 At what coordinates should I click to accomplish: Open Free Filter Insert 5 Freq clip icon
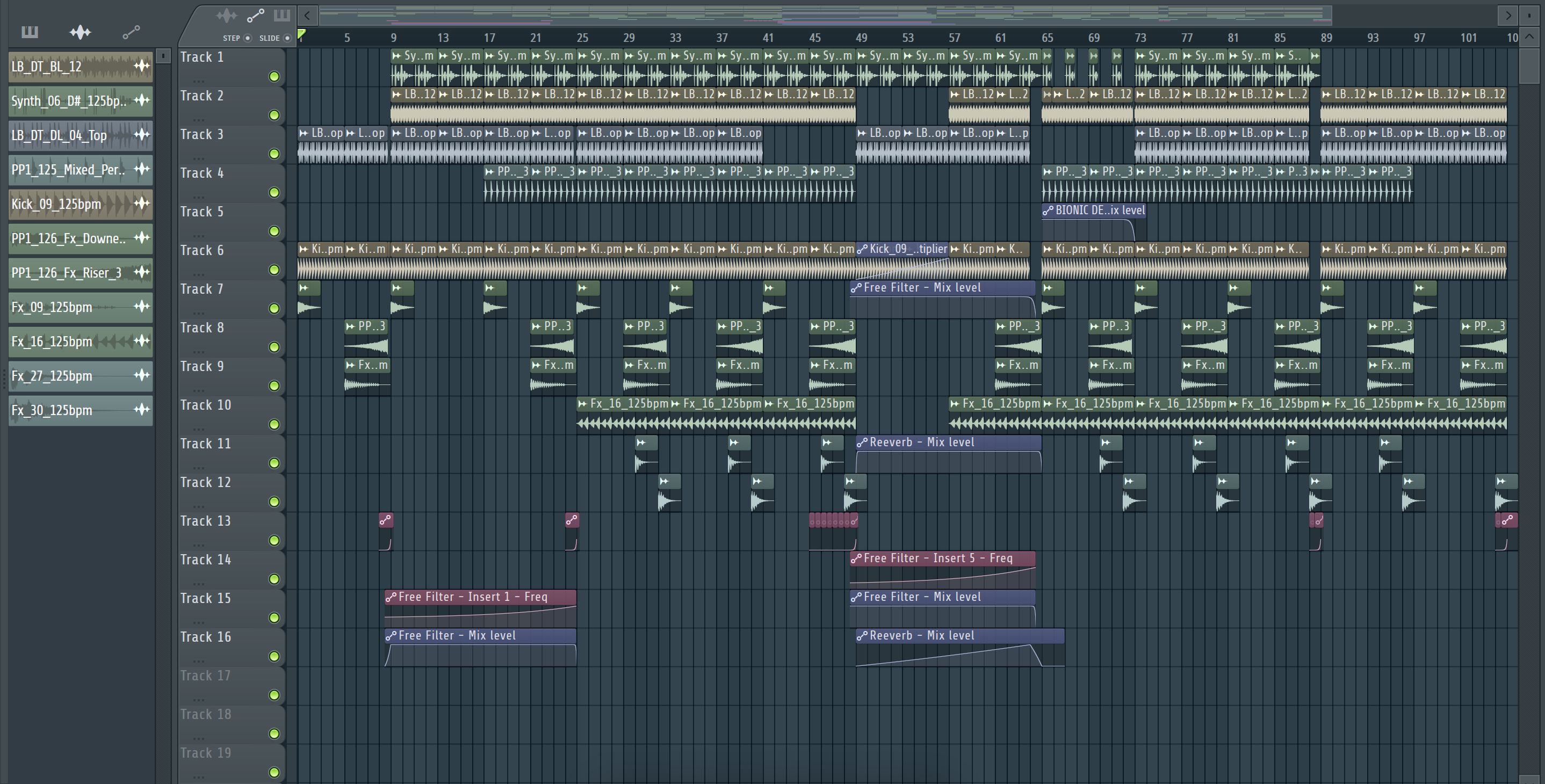point(856,558)
